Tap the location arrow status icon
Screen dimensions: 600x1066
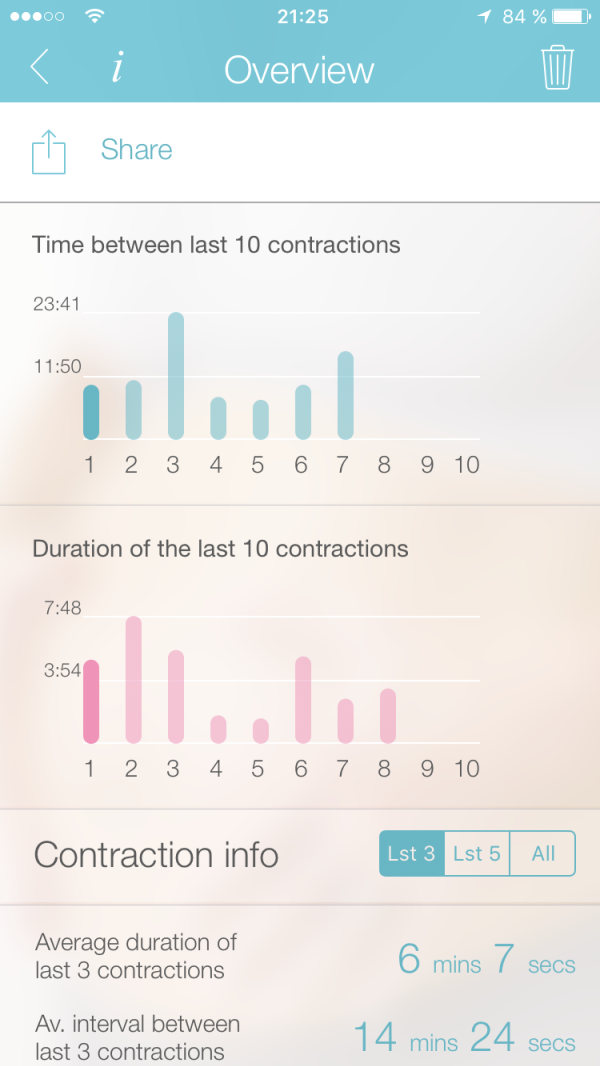click(x=486, y=17)
